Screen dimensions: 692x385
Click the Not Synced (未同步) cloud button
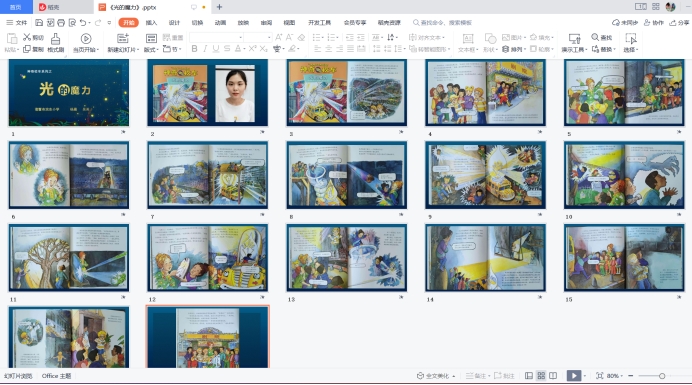[625, 23]
